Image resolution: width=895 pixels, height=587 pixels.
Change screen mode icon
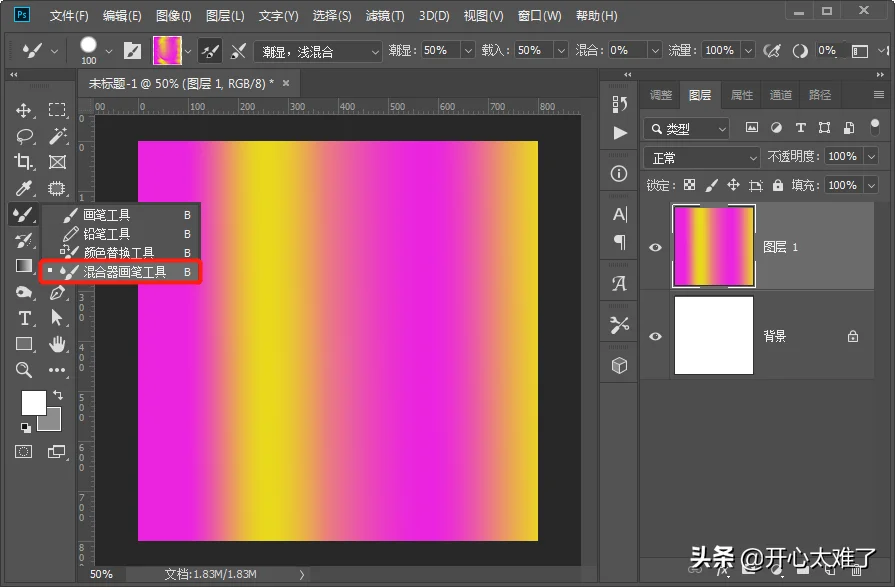click(x=57, y=452)
